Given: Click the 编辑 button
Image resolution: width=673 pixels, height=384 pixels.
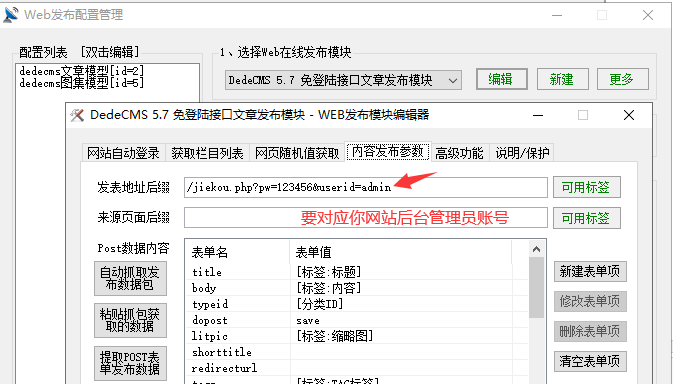Looking at the screenshot, I should pyautogui.click(x=502, y=79).
